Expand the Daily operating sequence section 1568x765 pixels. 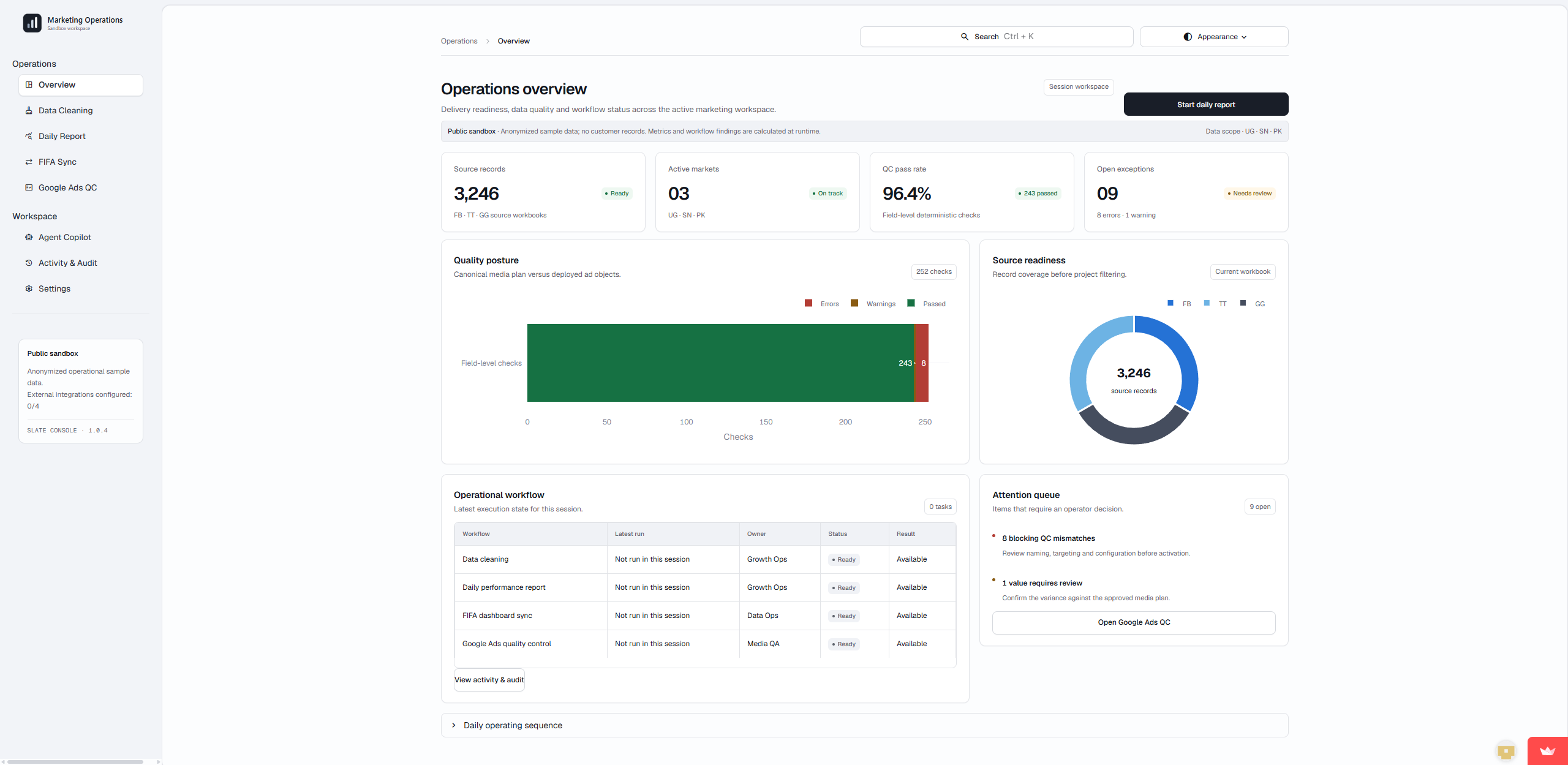[x=864, y=725]
